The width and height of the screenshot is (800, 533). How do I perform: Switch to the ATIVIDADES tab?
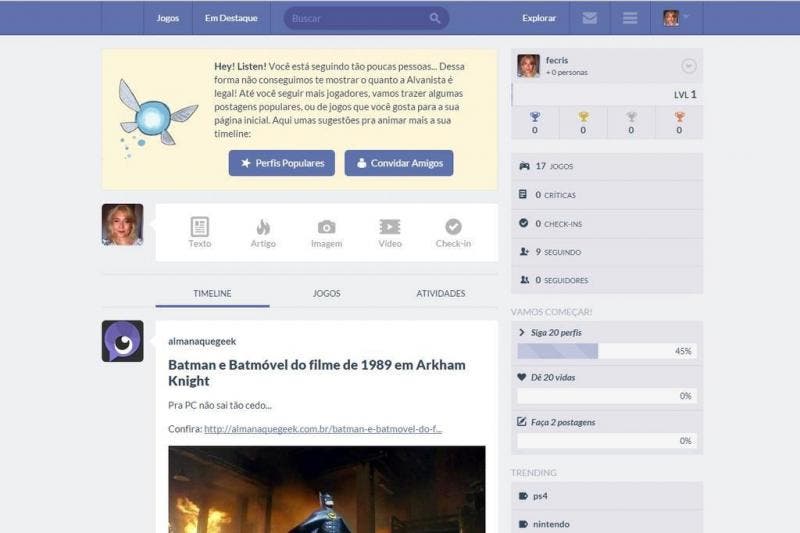[441, 293]
